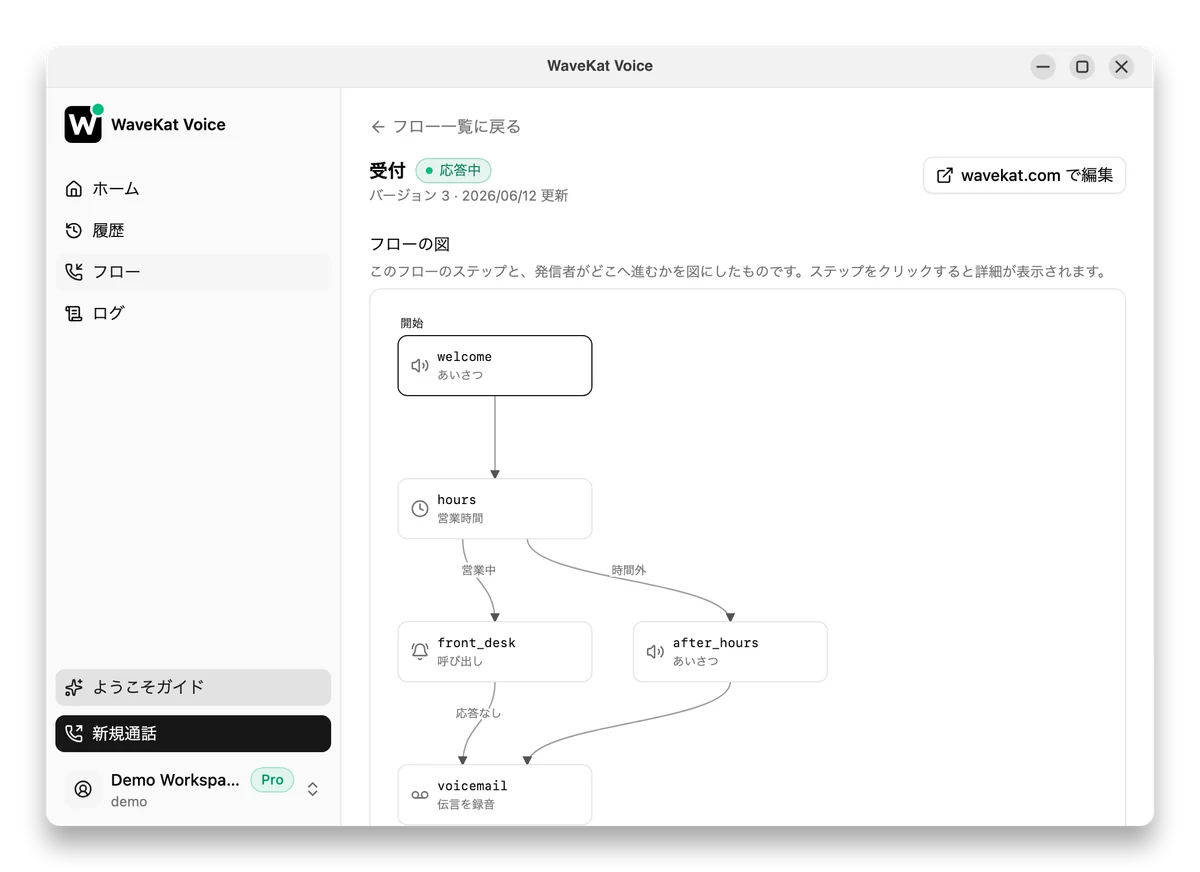Click the back arrow icon before フロー一覧に戻る
This screenshot has width=1200, height=872.
pyautogui.click(x=378, y=127)
